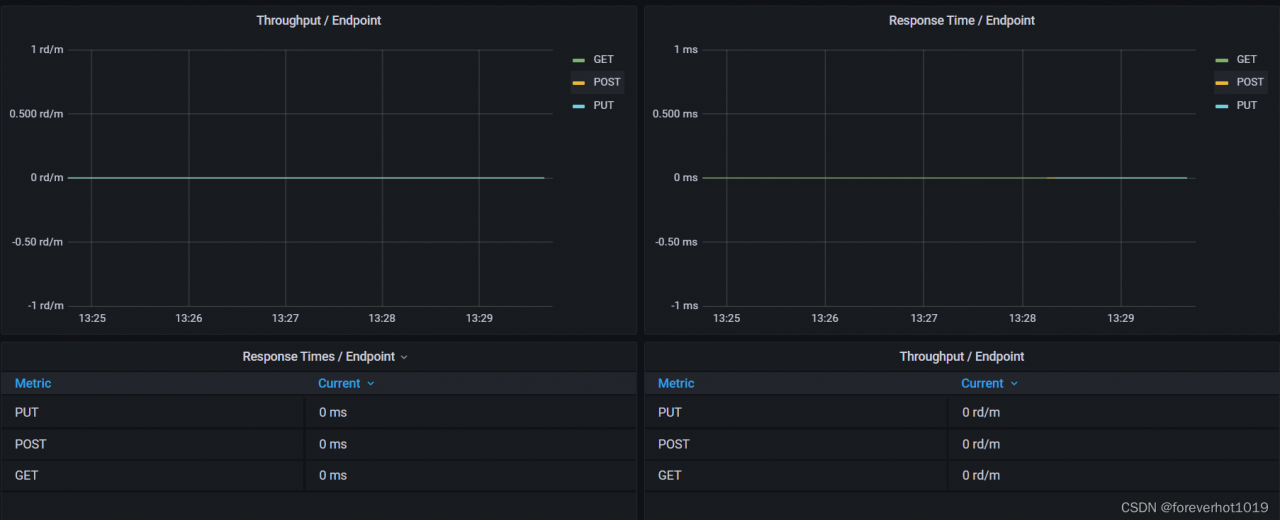Pick color for GET swatch in Throughput legend
The image size is (1280, 520).
578,60
